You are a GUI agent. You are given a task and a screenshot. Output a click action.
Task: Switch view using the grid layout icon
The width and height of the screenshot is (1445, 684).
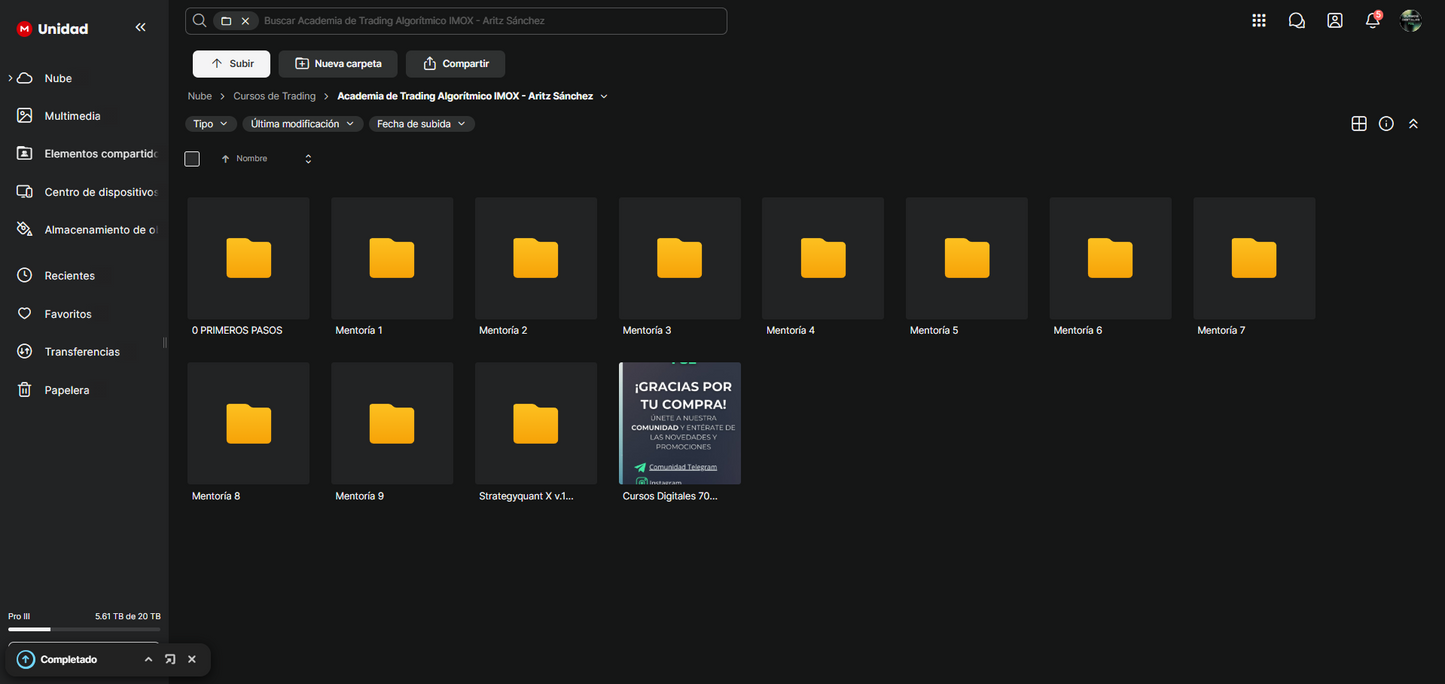click(x=1359, y=124)
